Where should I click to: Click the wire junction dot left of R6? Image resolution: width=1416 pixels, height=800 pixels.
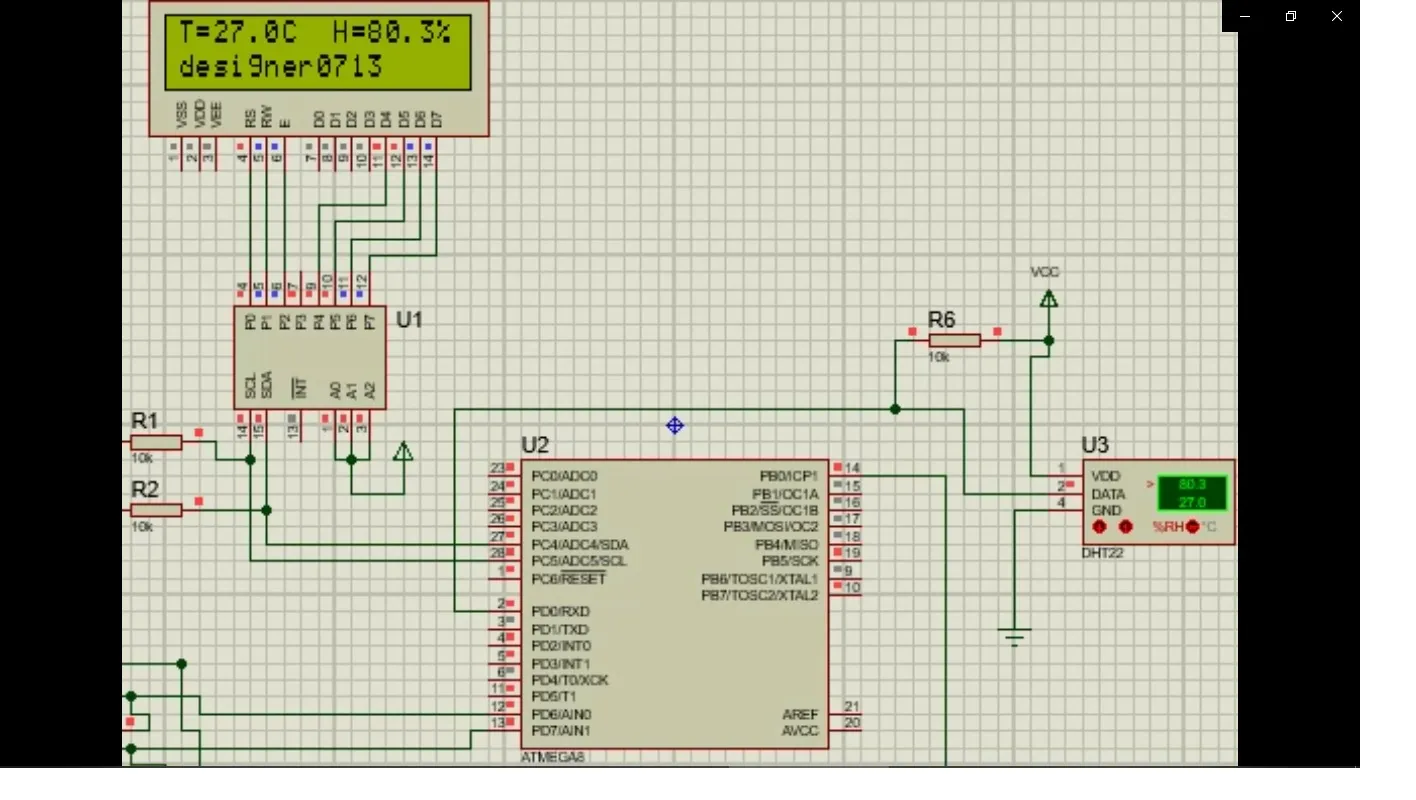tap(895, 409)
